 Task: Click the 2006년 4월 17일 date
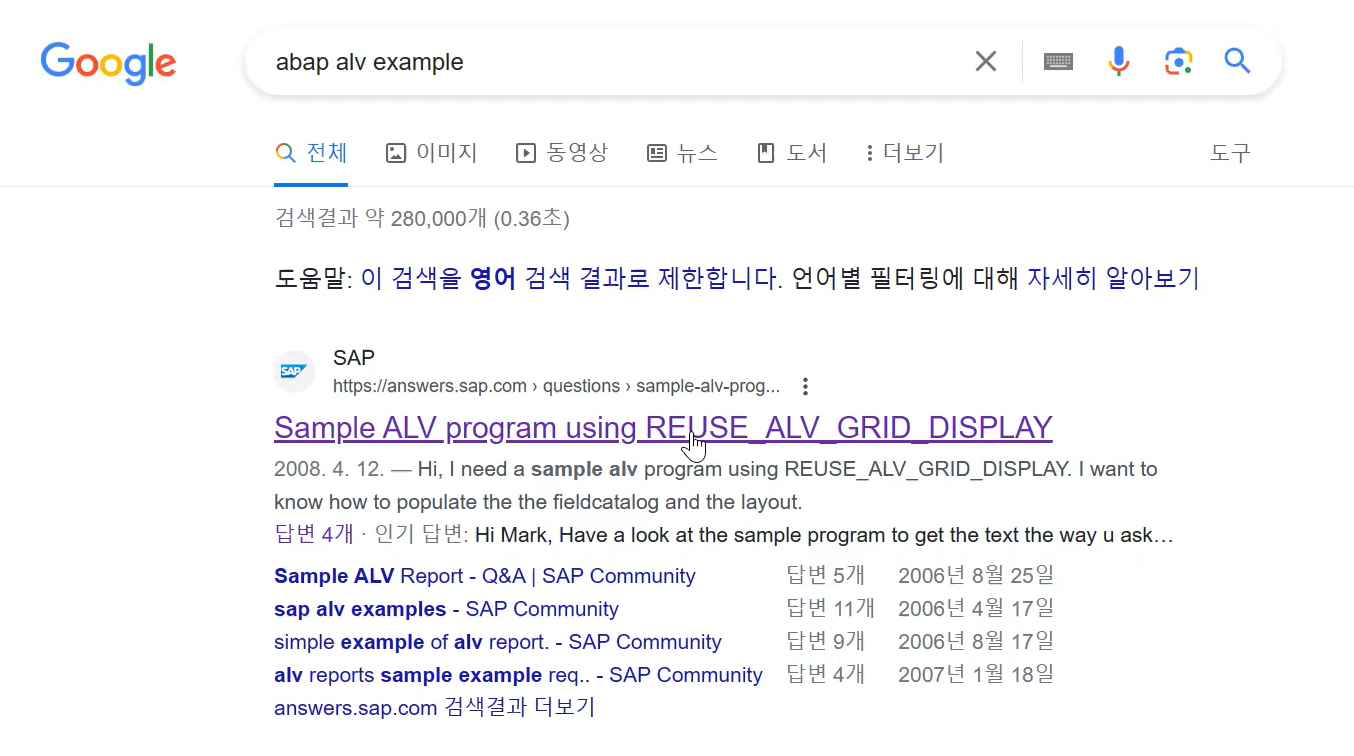click(x=975, y=609)
